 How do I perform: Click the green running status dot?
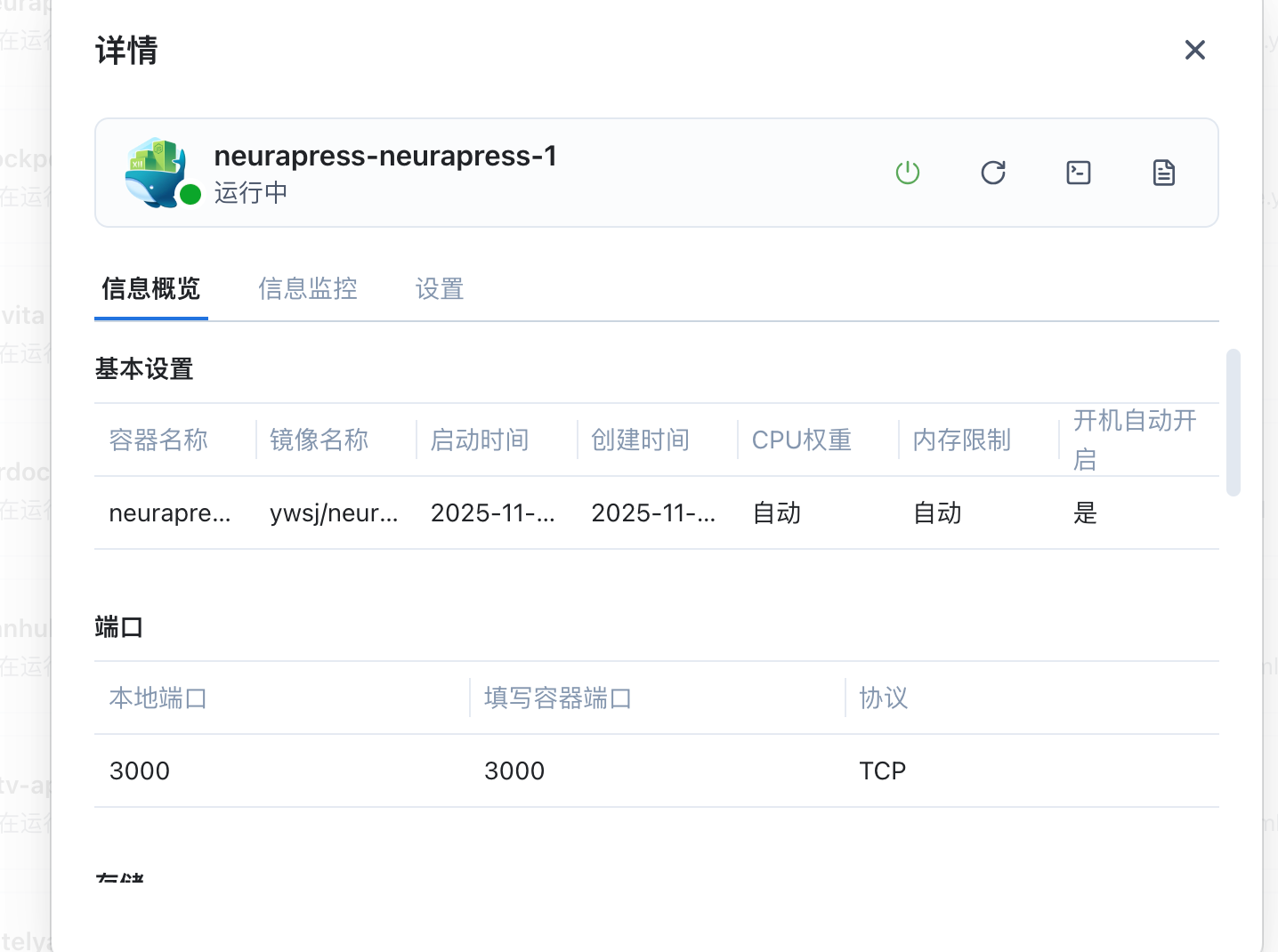click(x=190, y=195)
